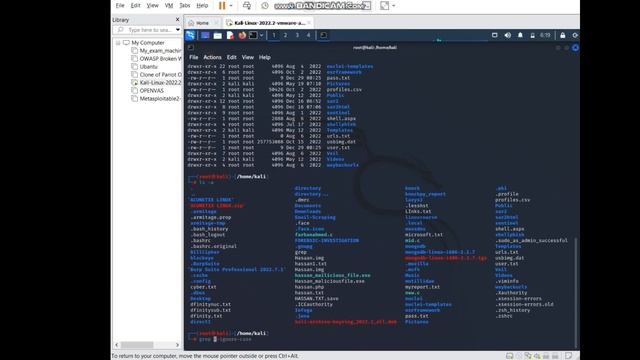
Task: Click the Library scrollbar left arrow
Action: (x=117, y=345)
